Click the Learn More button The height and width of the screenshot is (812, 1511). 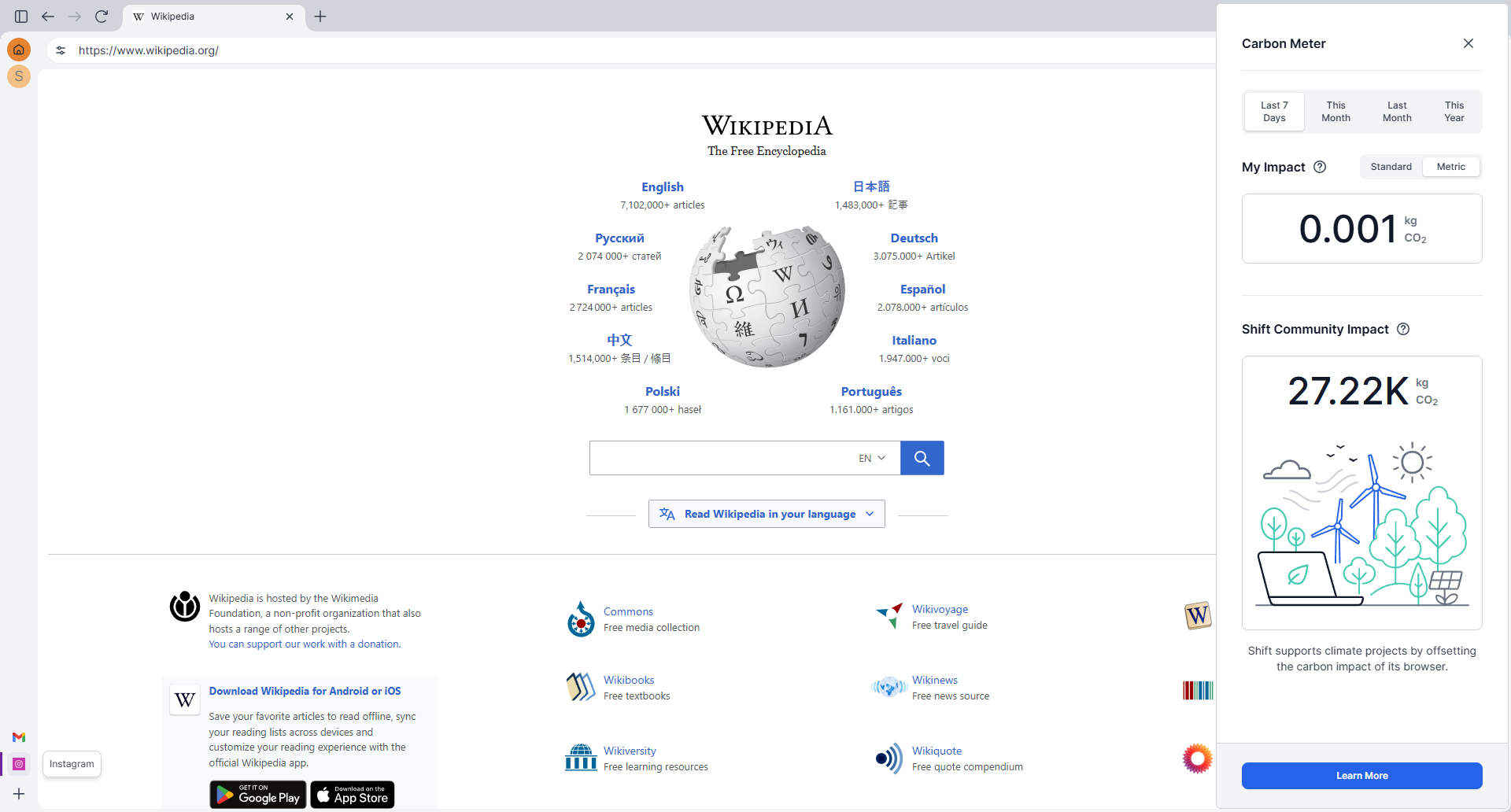pyautogui.click(x=1361, y=776)
